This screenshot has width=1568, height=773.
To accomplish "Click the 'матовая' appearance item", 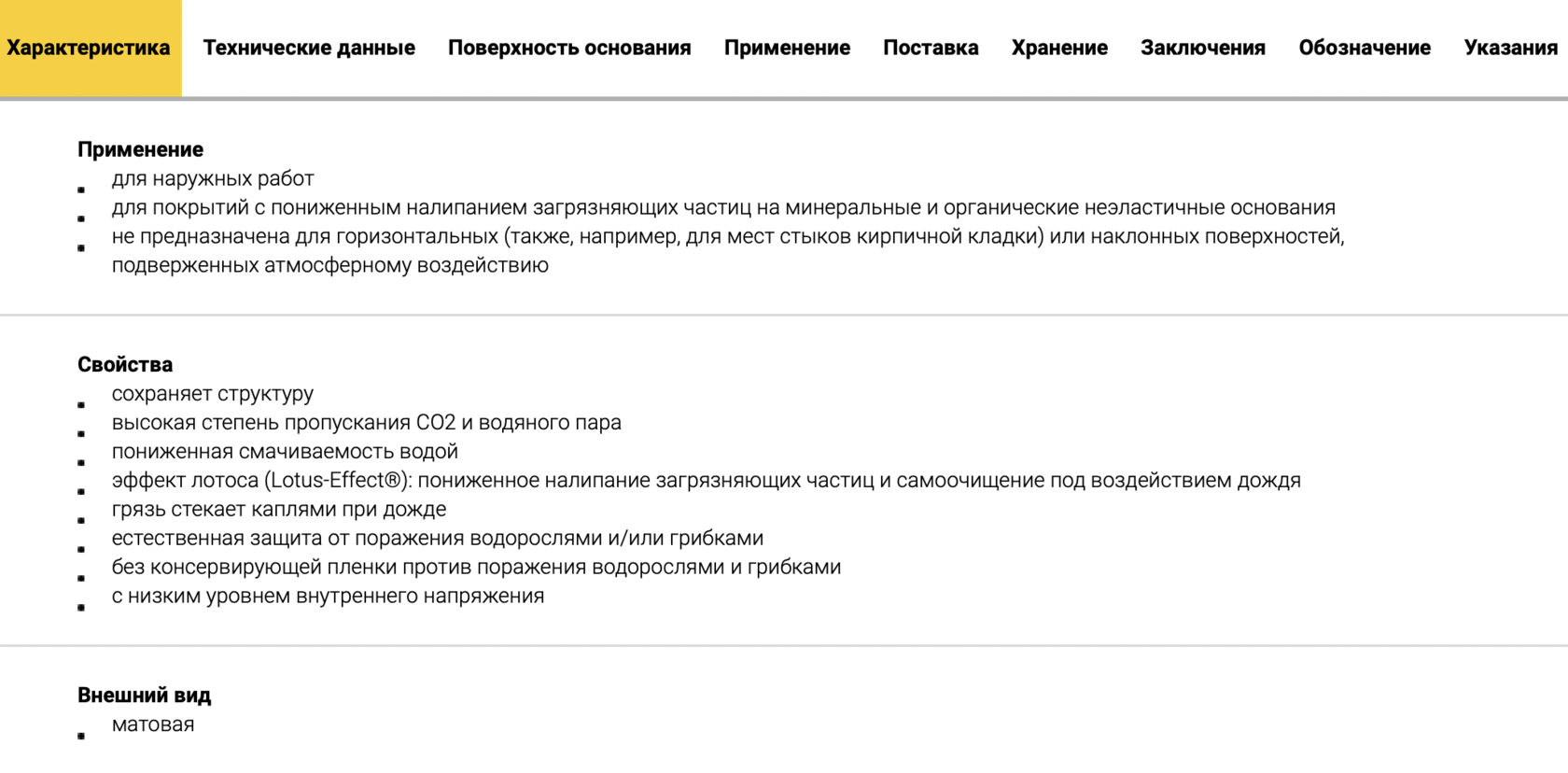I will (x=153, y=724).
